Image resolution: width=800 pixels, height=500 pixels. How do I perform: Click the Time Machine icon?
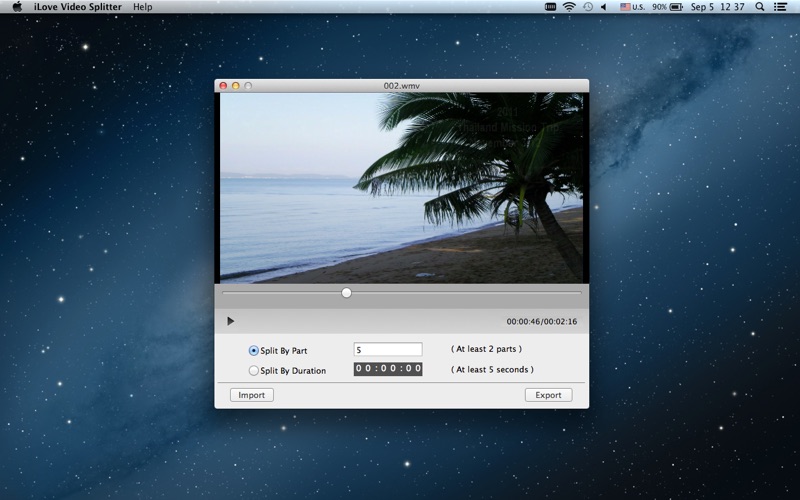pyautogui.click(x=587, y=7)
